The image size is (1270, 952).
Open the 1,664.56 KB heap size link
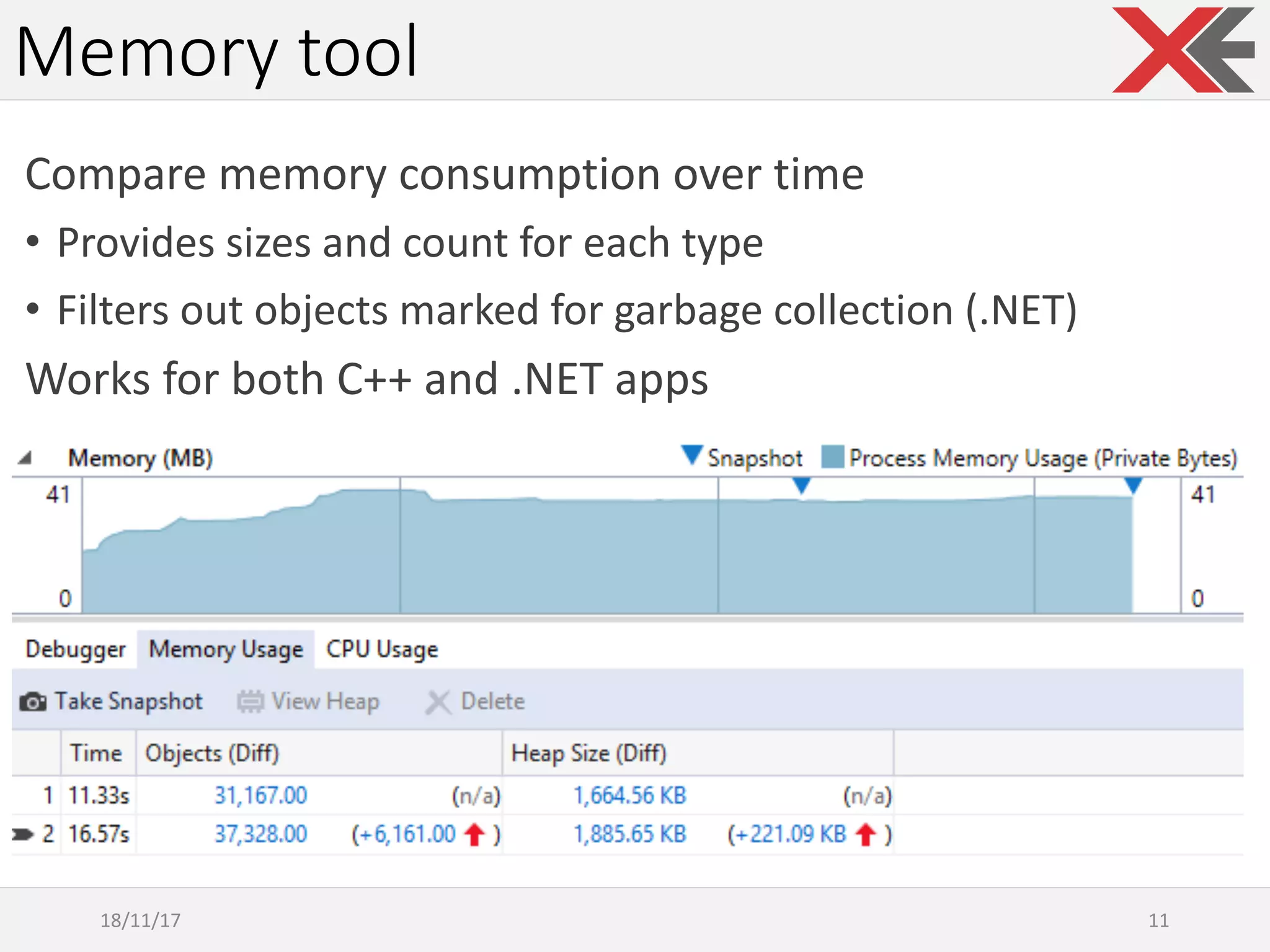click(x=630, y=795)
